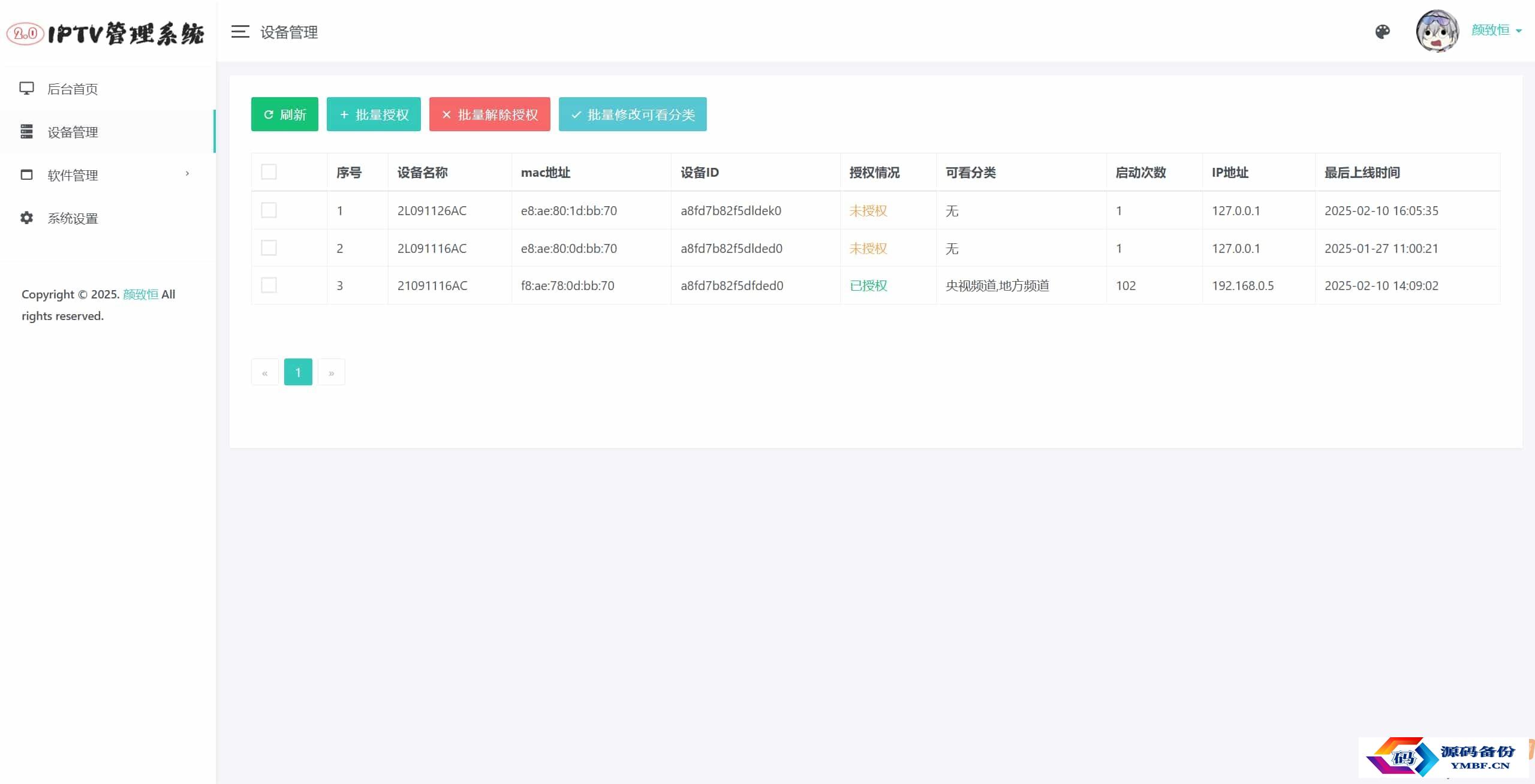The image size is (1535, 784).
Task: Click launch count 102
Action: coord(1125,286)
